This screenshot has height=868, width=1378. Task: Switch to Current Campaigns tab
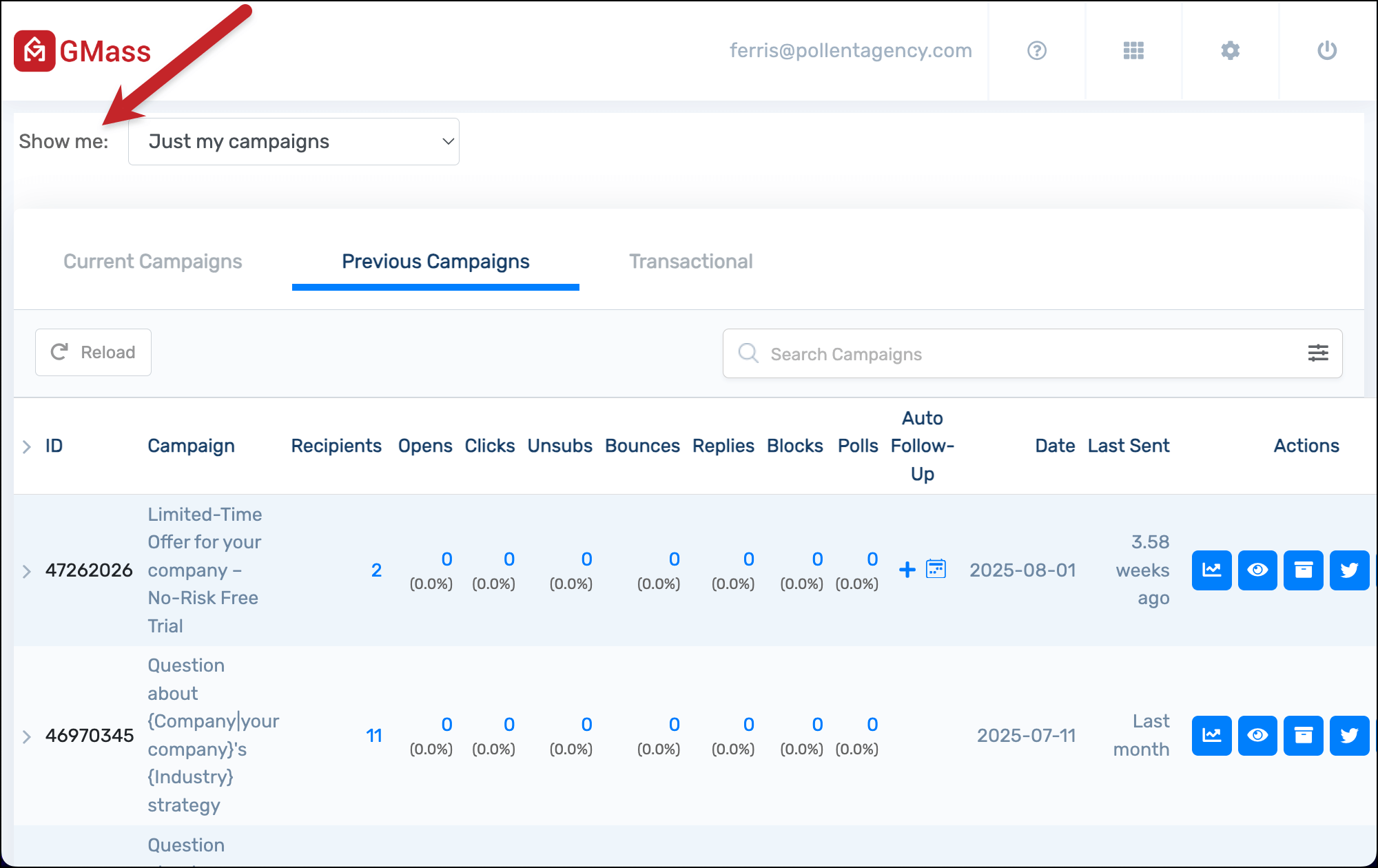pyautogui.click(x=153, y=262)
